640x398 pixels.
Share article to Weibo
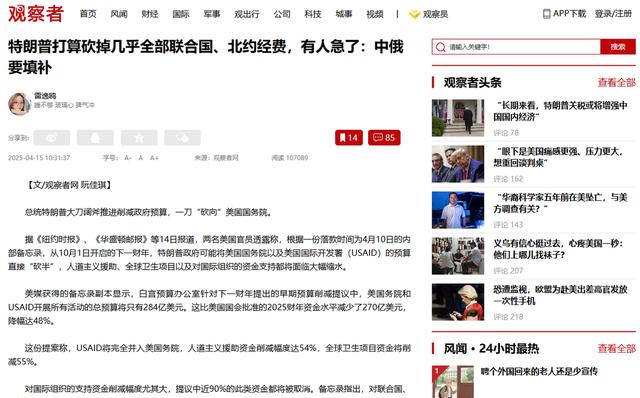(51, 138)
